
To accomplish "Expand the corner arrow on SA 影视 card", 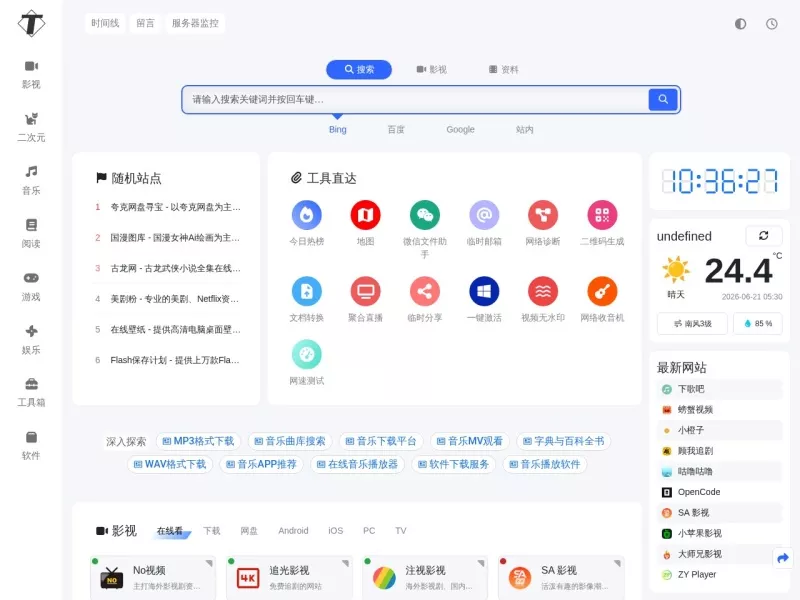I will [617, 563].
